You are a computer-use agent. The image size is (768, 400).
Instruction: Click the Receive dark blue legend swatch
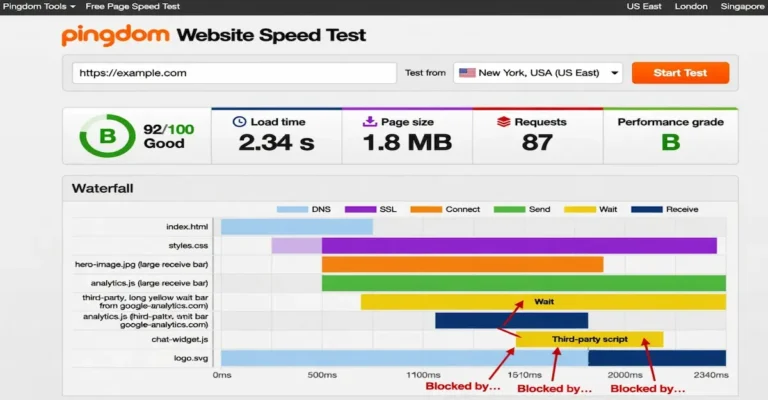coord(647,210)
